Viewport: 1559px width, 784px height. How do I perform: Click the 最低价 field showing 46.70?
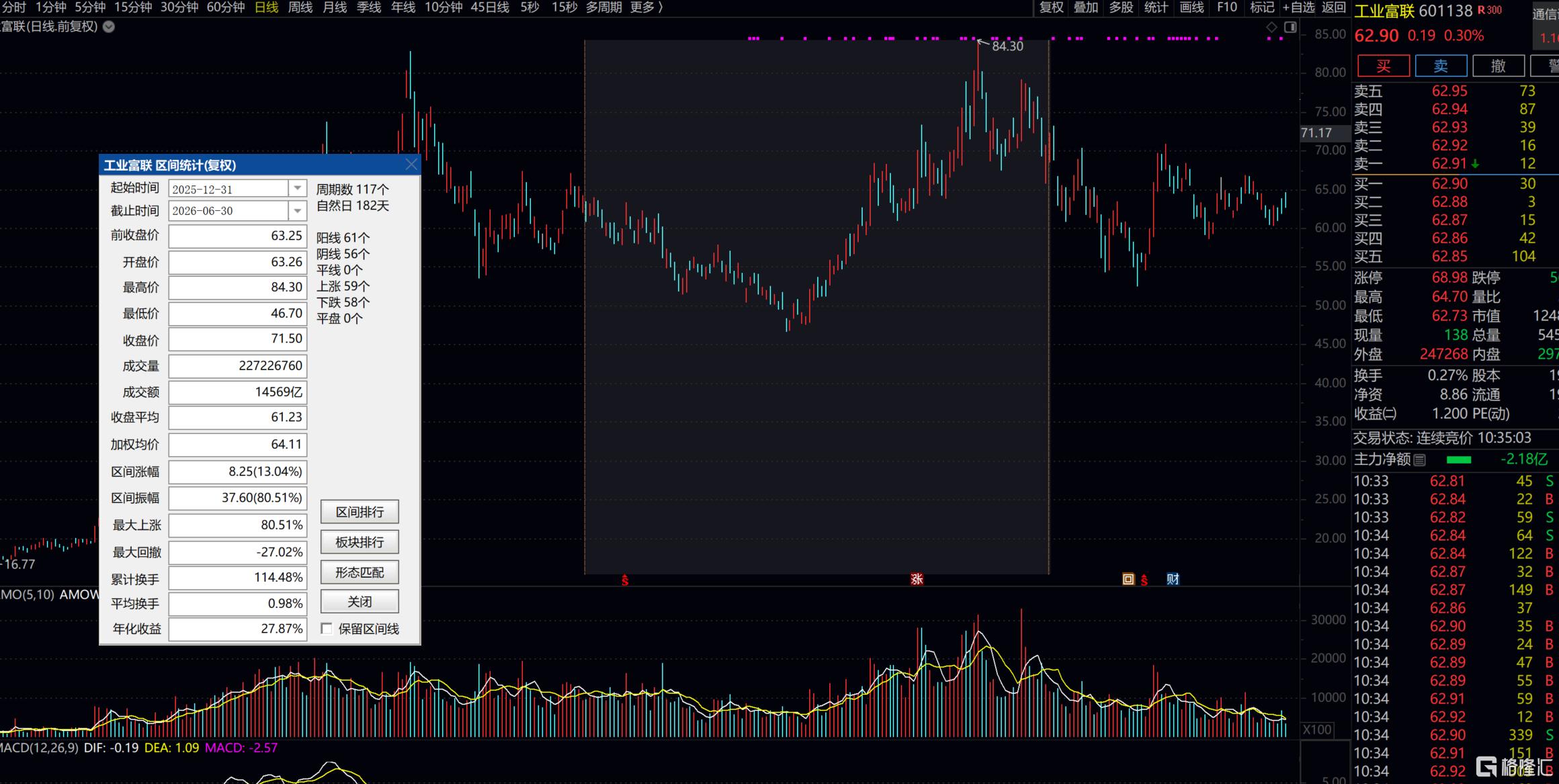tap(238, 314)
